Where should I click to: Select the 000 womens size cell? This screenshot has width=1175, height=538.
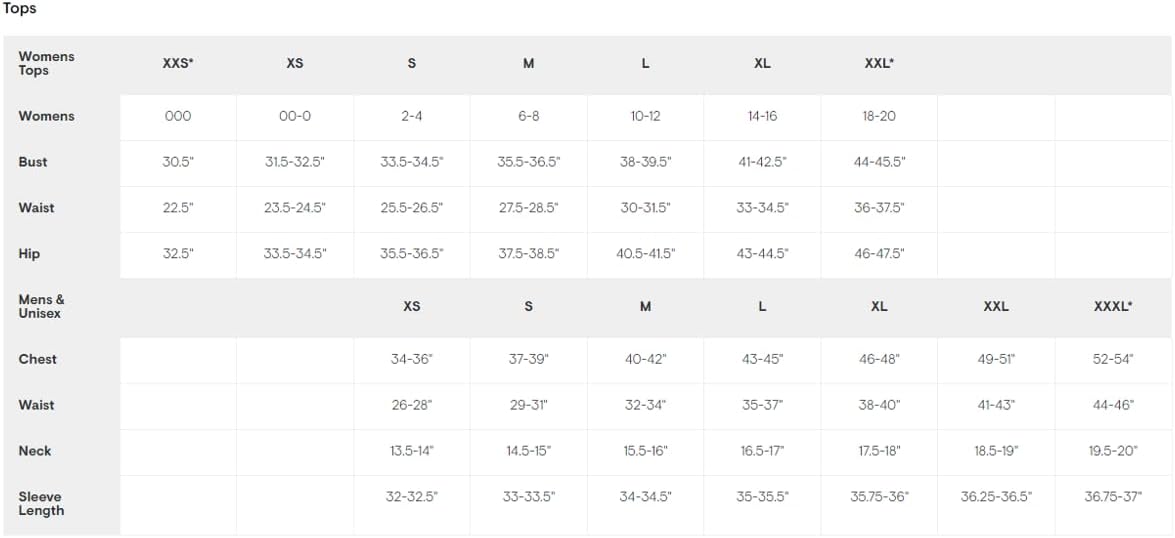[178, 116]
